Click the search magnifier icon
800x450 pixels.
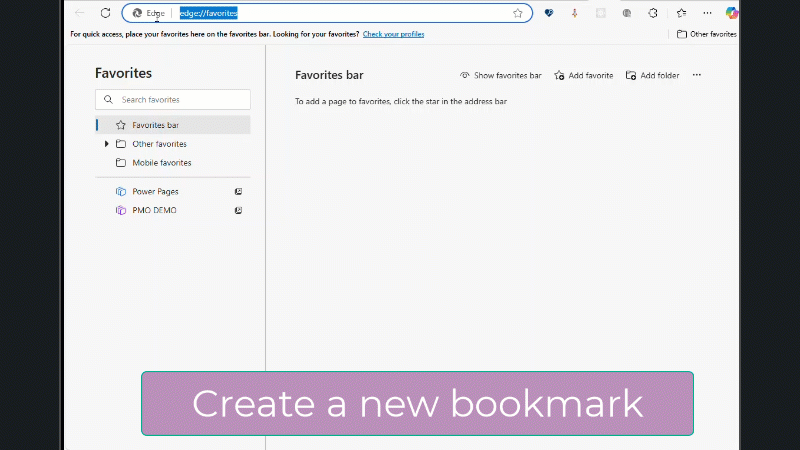tap(108, 99)
